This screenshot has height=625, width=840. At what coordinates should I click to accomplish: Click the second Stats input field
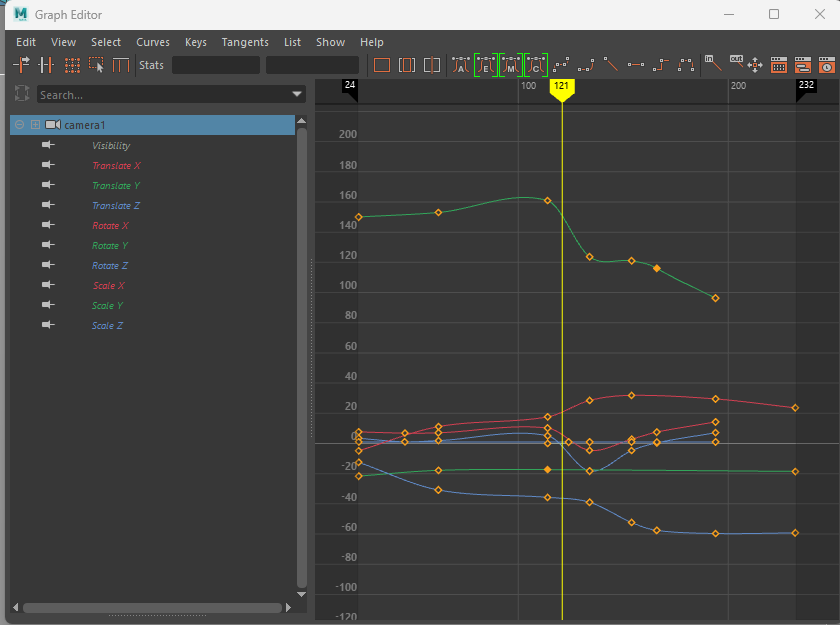click(312, 65)
